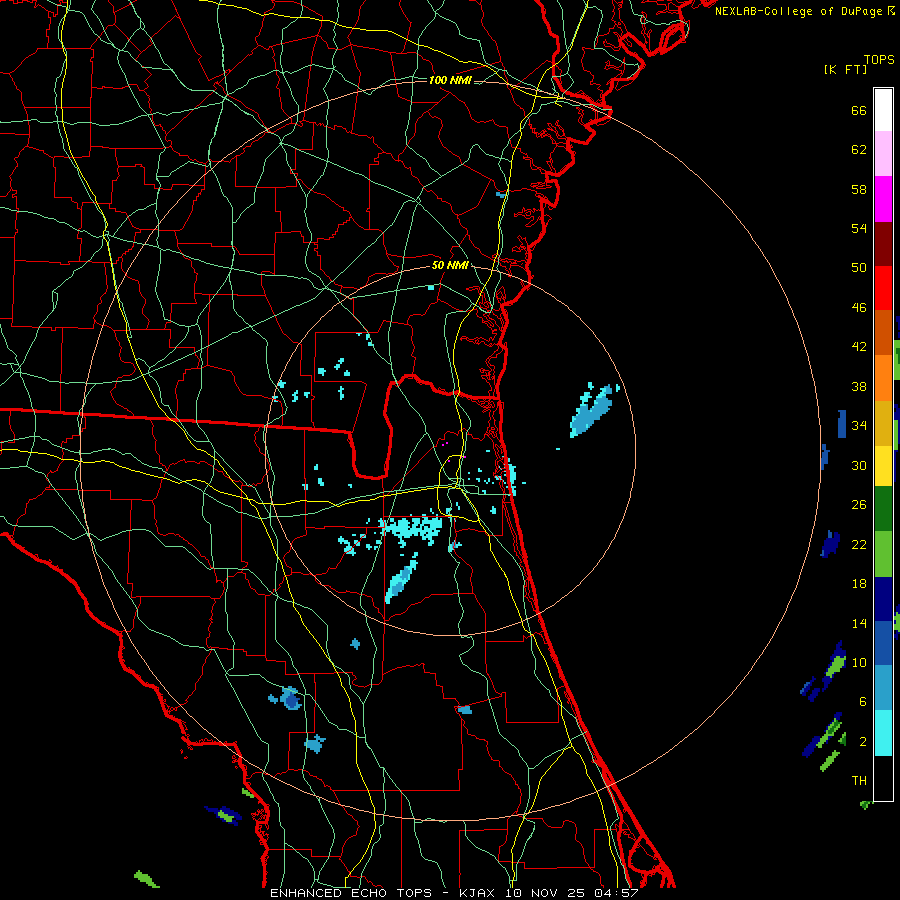Click the white swatch in the tops legend
This screenshot has width=900, height=900.
point(883,110)
